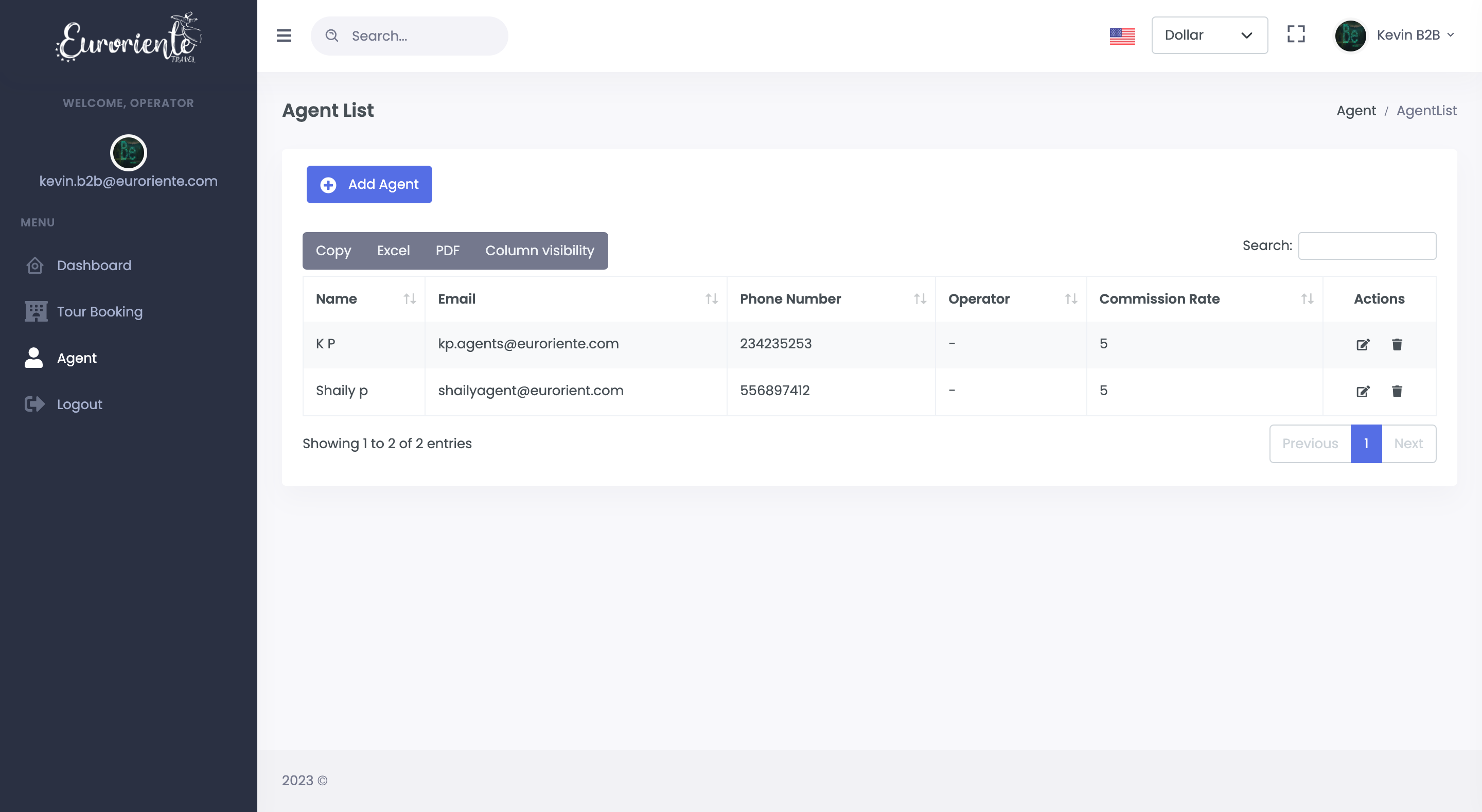Focus the top Search... input field
The width and height of the screenshot is (1482, 812).
click(x=409, y=36)
